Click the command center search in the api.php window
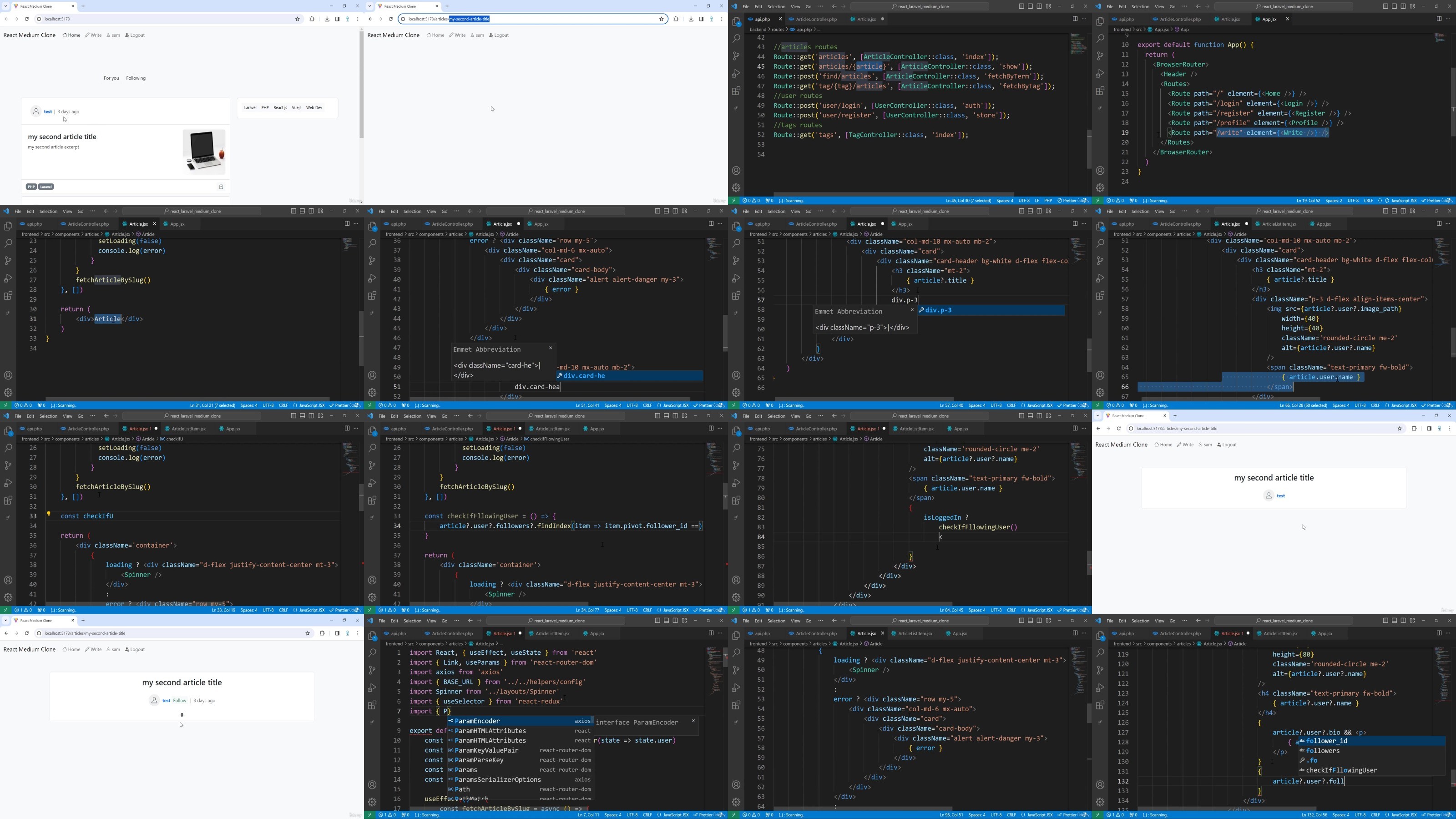This screenshot has height=819, width=1456. click(920, 6)
